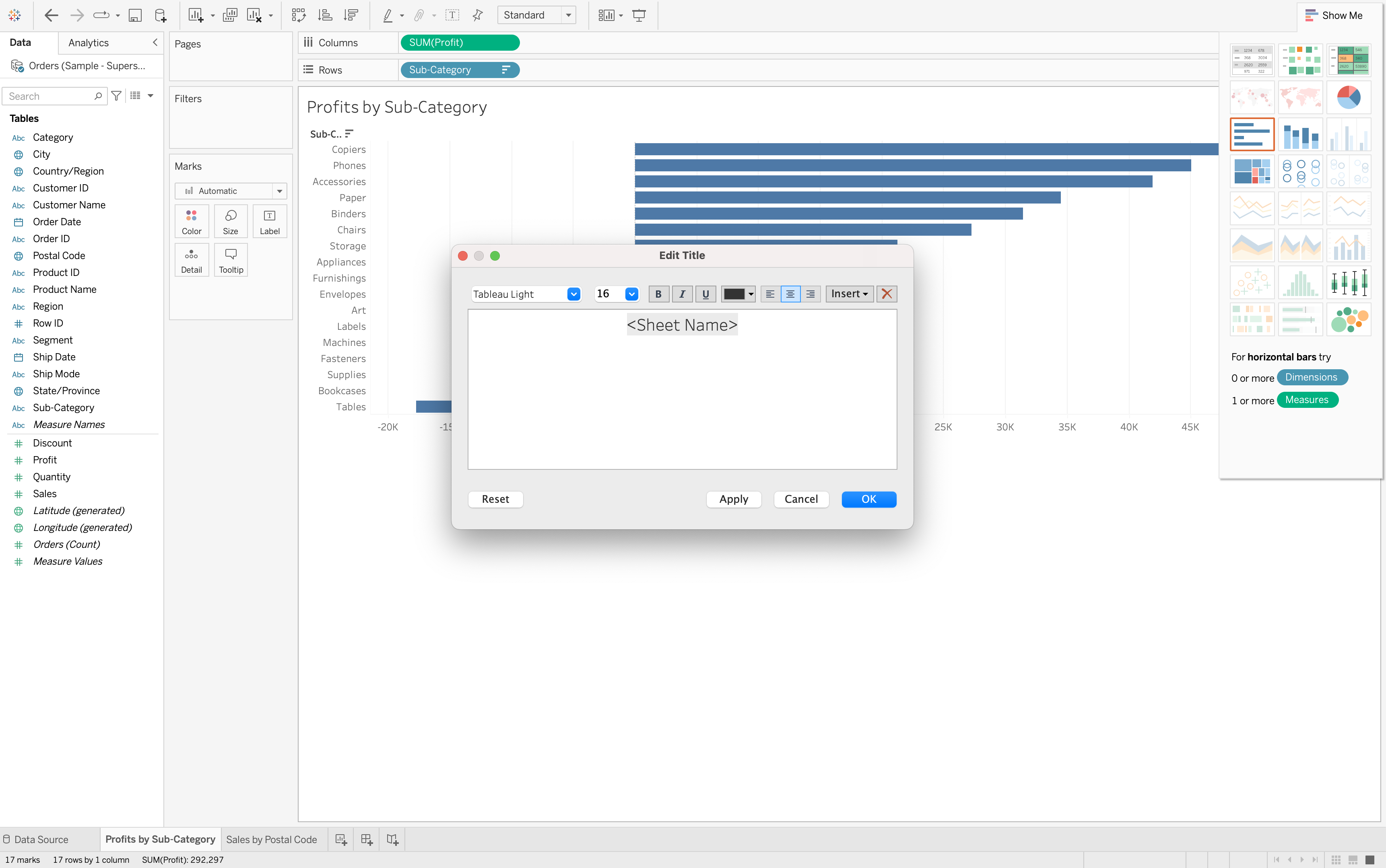Select the pie chart type in Show Me
Image resolution: width=1386 pixels, height=868 pixels.
click(x=1349, y=97)
